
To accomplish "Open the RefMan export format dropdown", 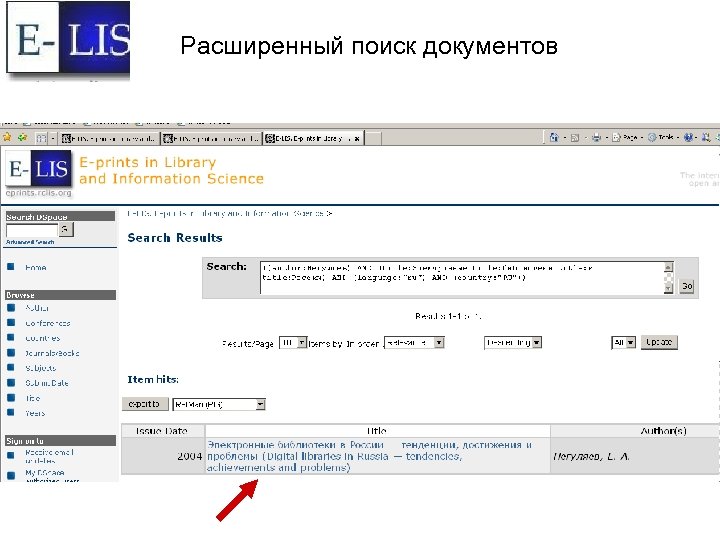I will point(219,405).
